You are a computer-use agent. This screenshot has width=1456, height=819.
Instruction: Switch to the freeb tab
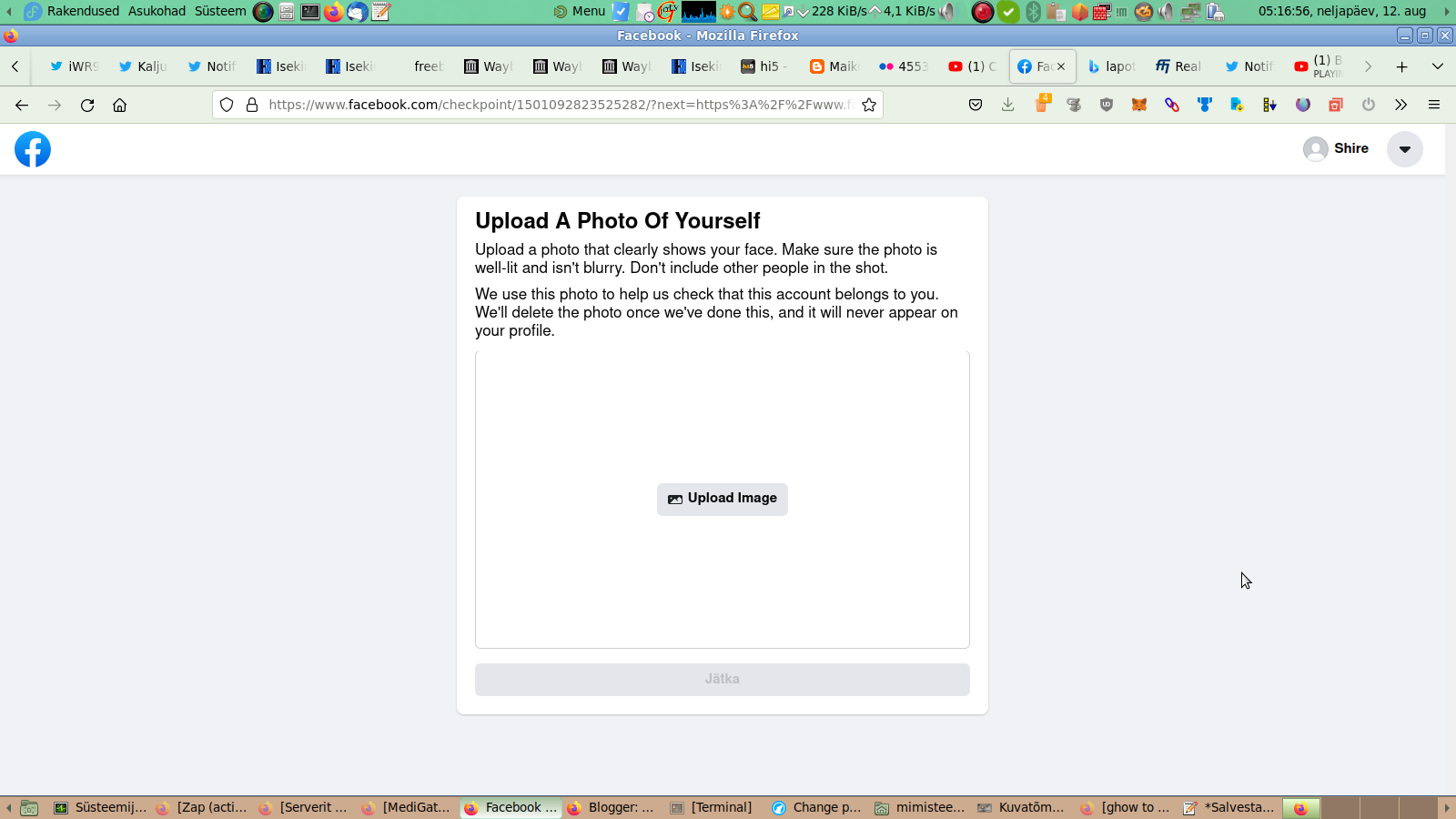pos(420,66)
